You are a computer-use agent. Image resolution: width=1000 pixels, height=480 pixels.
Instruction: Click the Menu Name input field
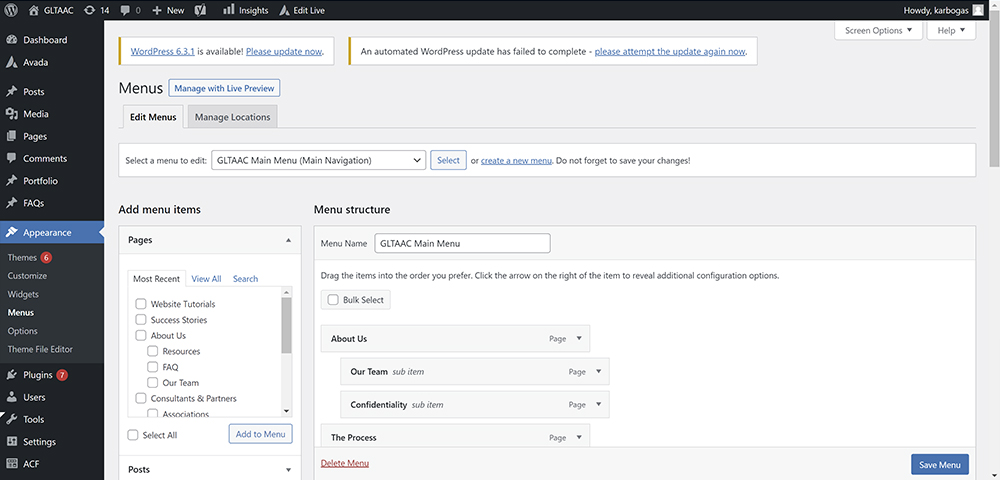[x=462, y=244]
